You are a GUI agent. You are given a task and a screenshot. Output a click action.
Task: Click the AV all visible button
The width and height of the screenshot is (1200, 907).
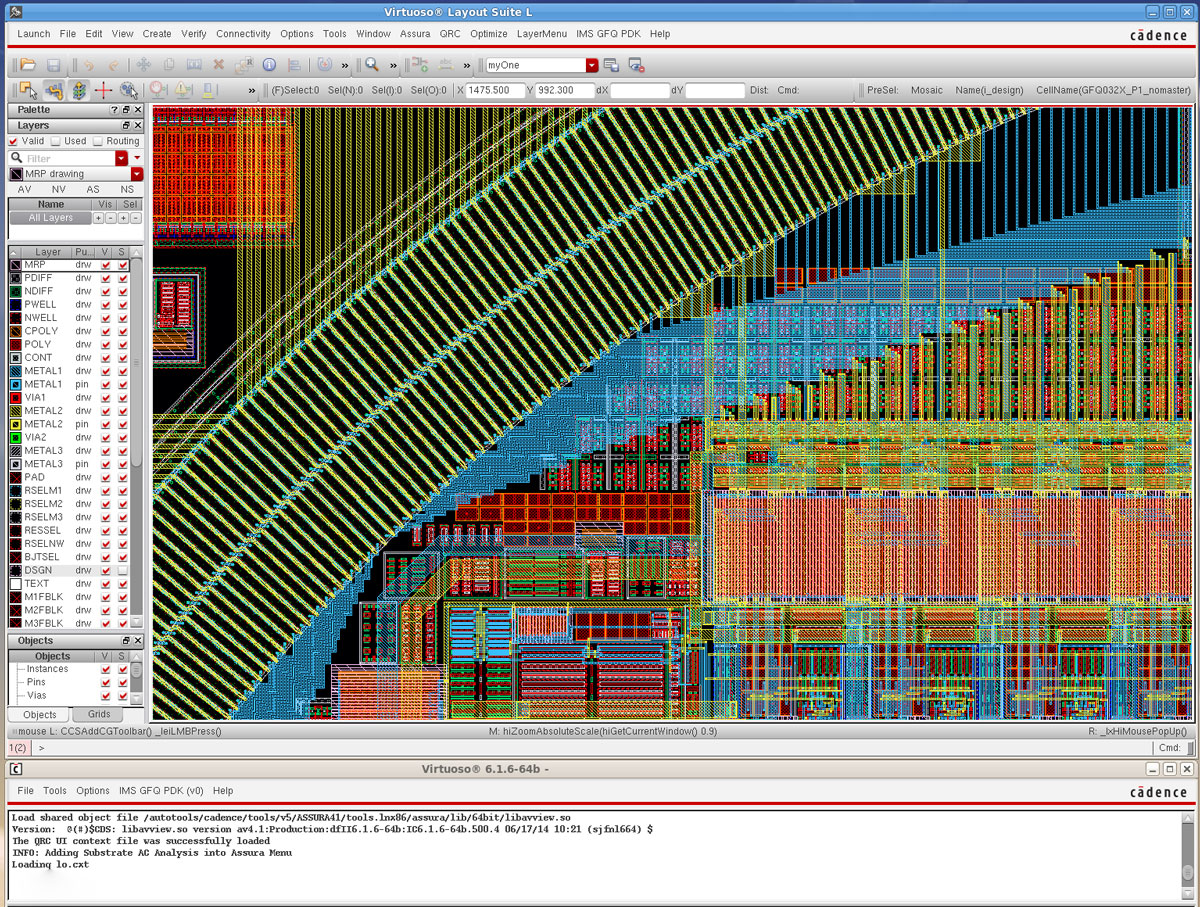(25, 189)
